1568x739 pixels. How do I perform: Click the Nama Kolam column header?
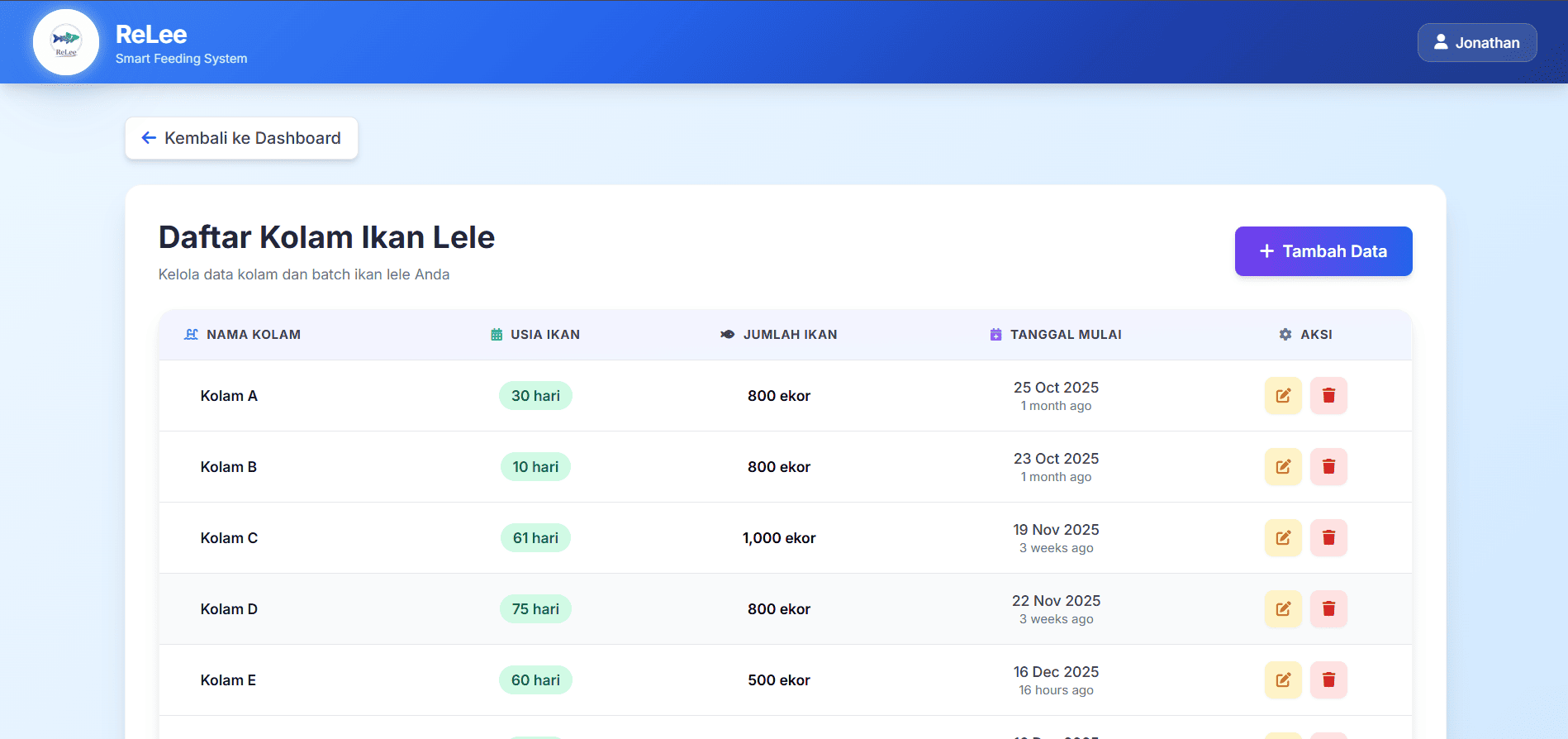(x=253, y=335)
